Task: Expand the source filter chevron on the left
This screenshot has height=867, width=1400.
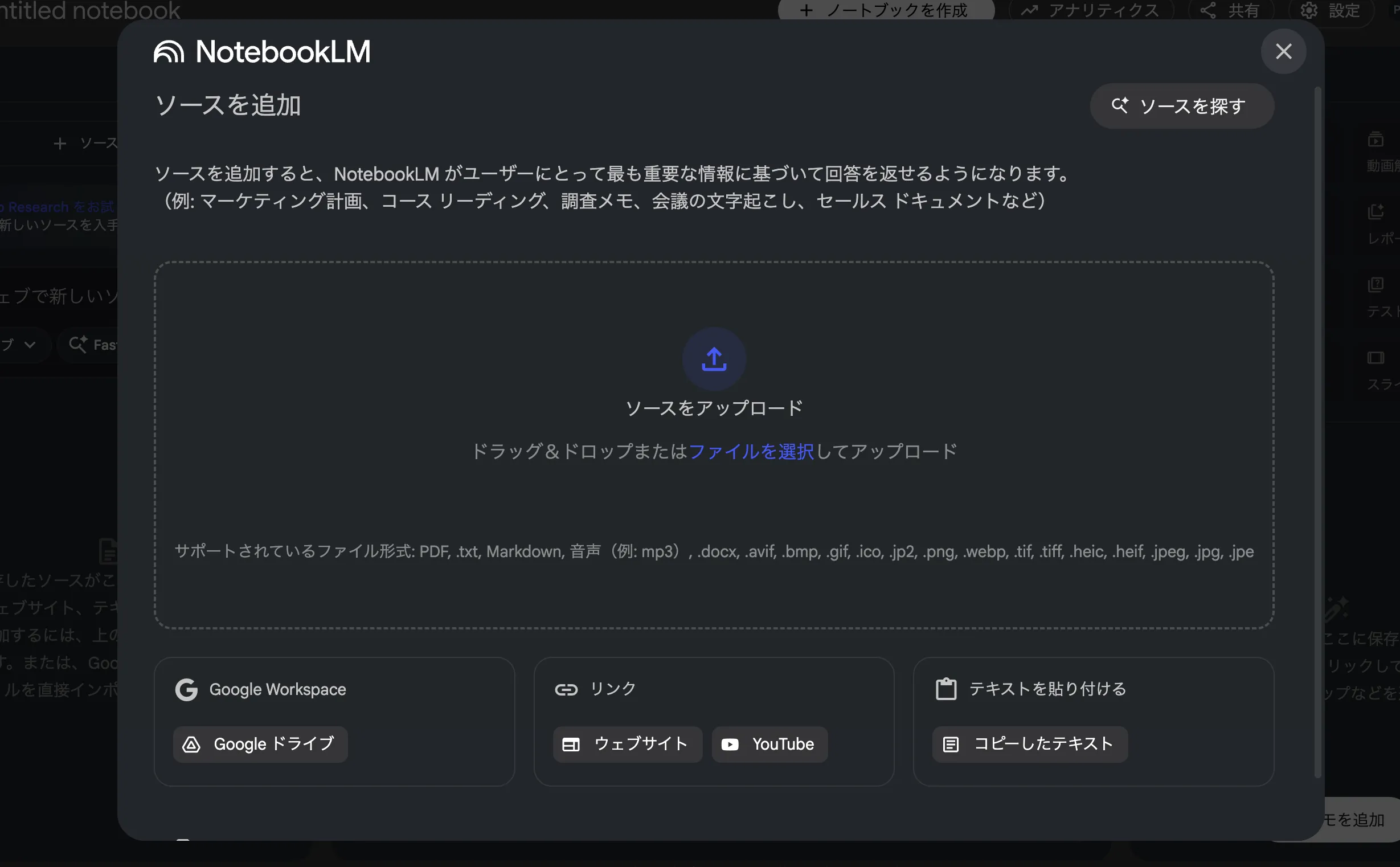Action: pos(29,345)
